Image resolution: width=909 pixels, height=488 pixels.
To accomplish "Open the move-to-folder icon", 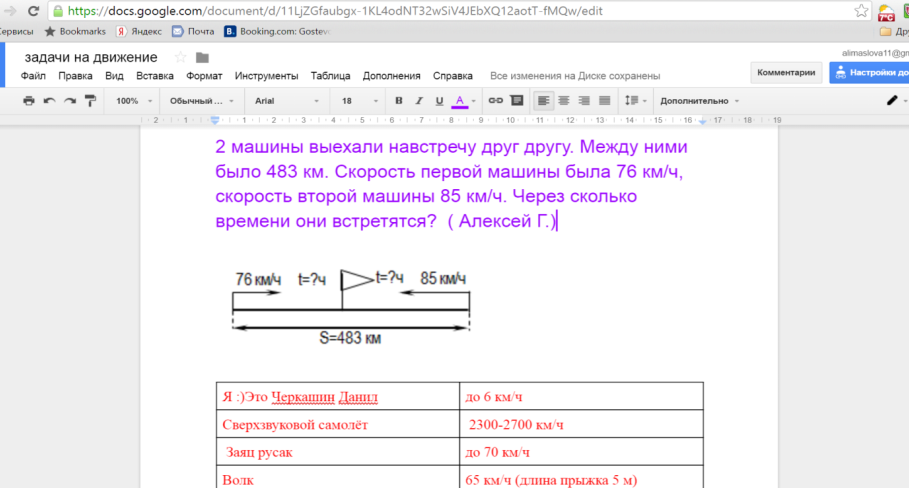I will [203, 57].
